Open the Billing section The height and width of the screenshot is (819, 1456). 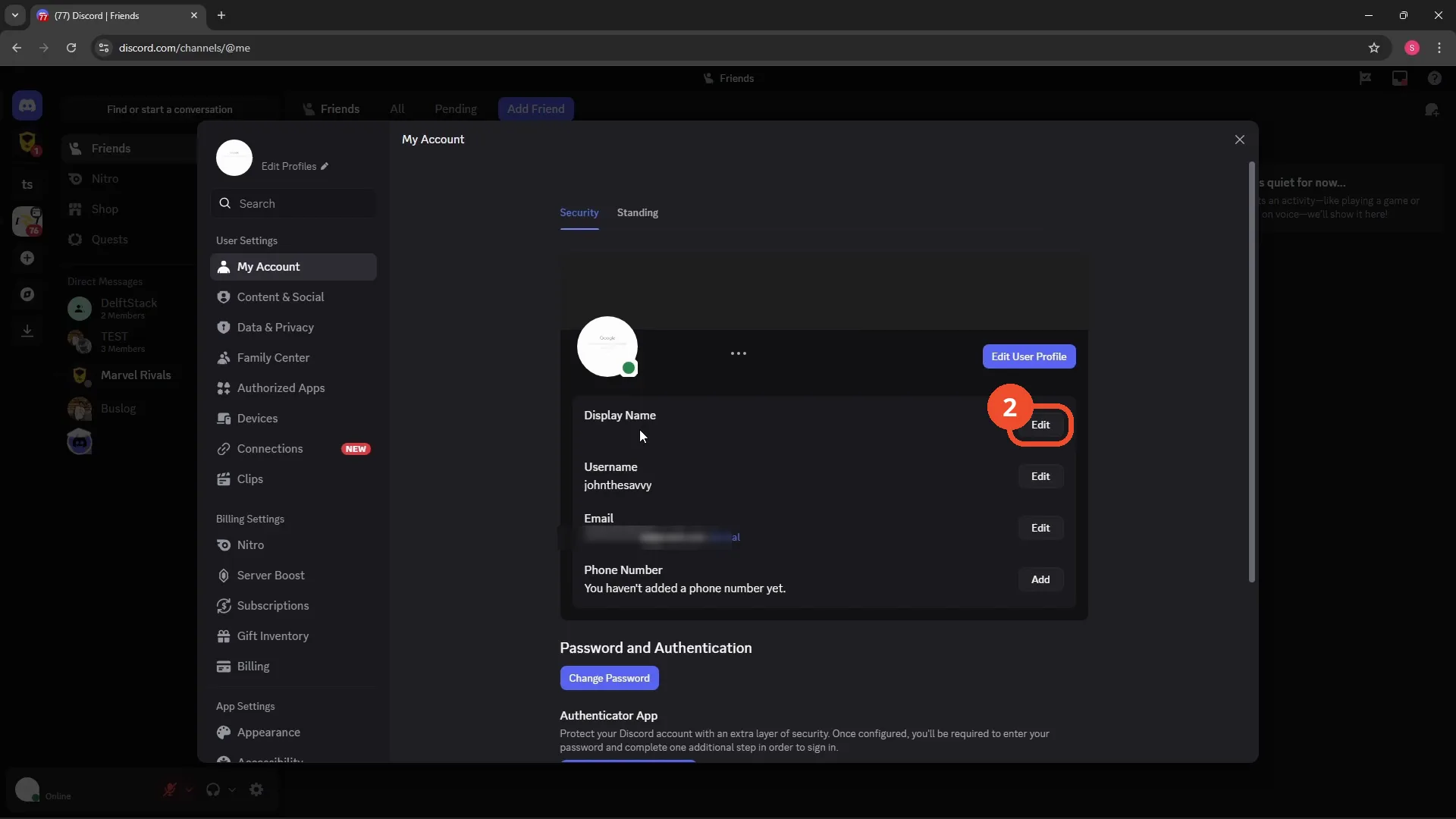pyautogui.click(x=293, y=667)
